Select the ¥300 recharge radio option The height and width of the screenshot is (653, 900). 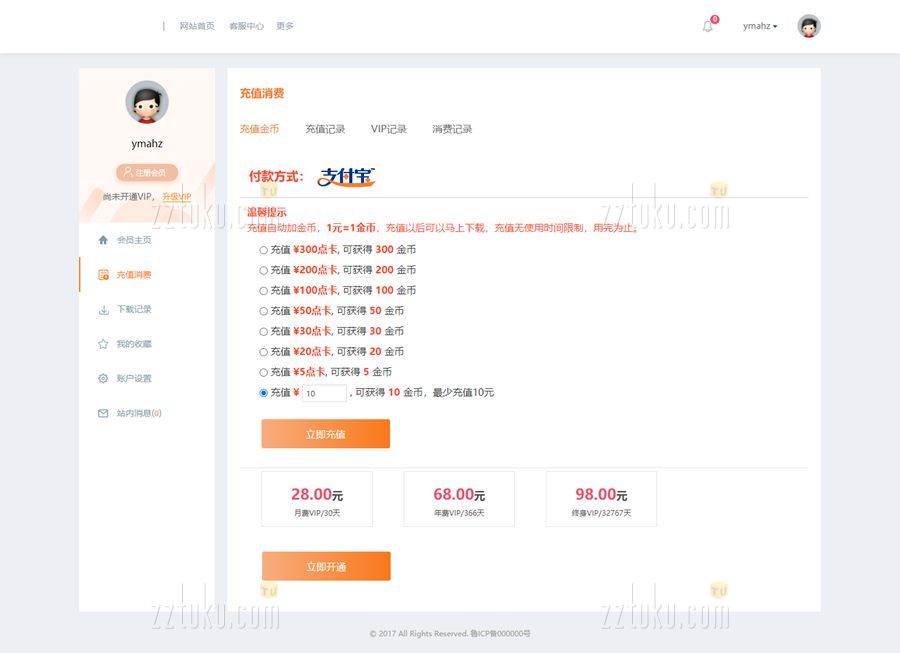[x=264, y=250]
